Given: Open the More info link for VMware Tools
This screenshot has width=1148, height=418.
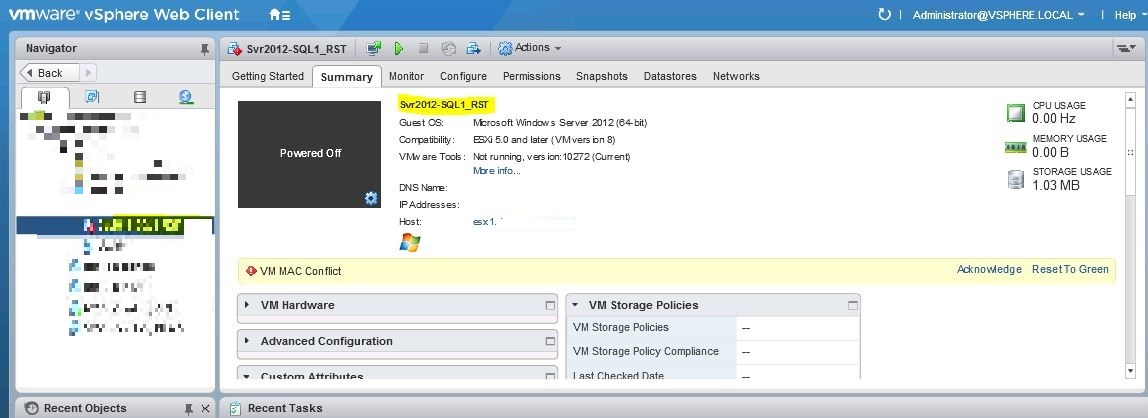Looking at the screenshot, I should pyautogui.click(x=496, y=171).
